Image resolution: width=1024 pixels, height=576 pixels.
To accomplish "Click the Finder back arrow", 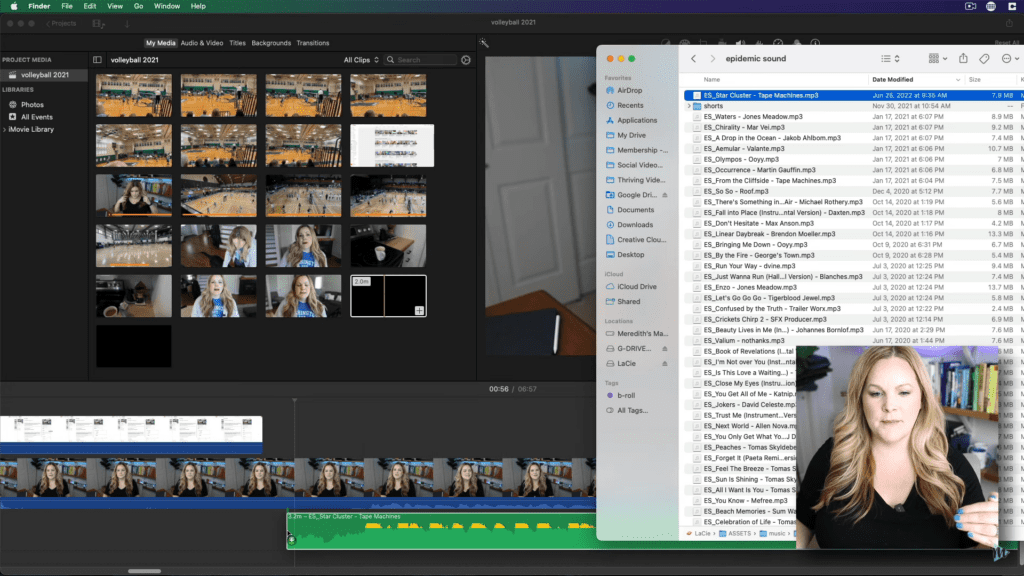I will 694,59.
